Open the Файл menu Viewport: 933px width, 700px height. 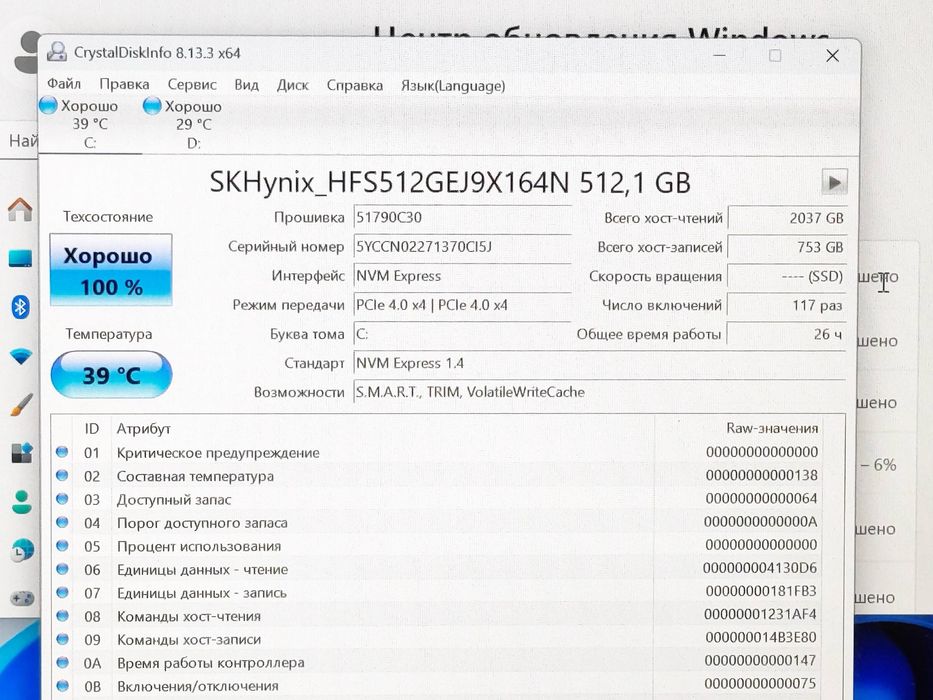pyautogui.click(x=64, y=84)
